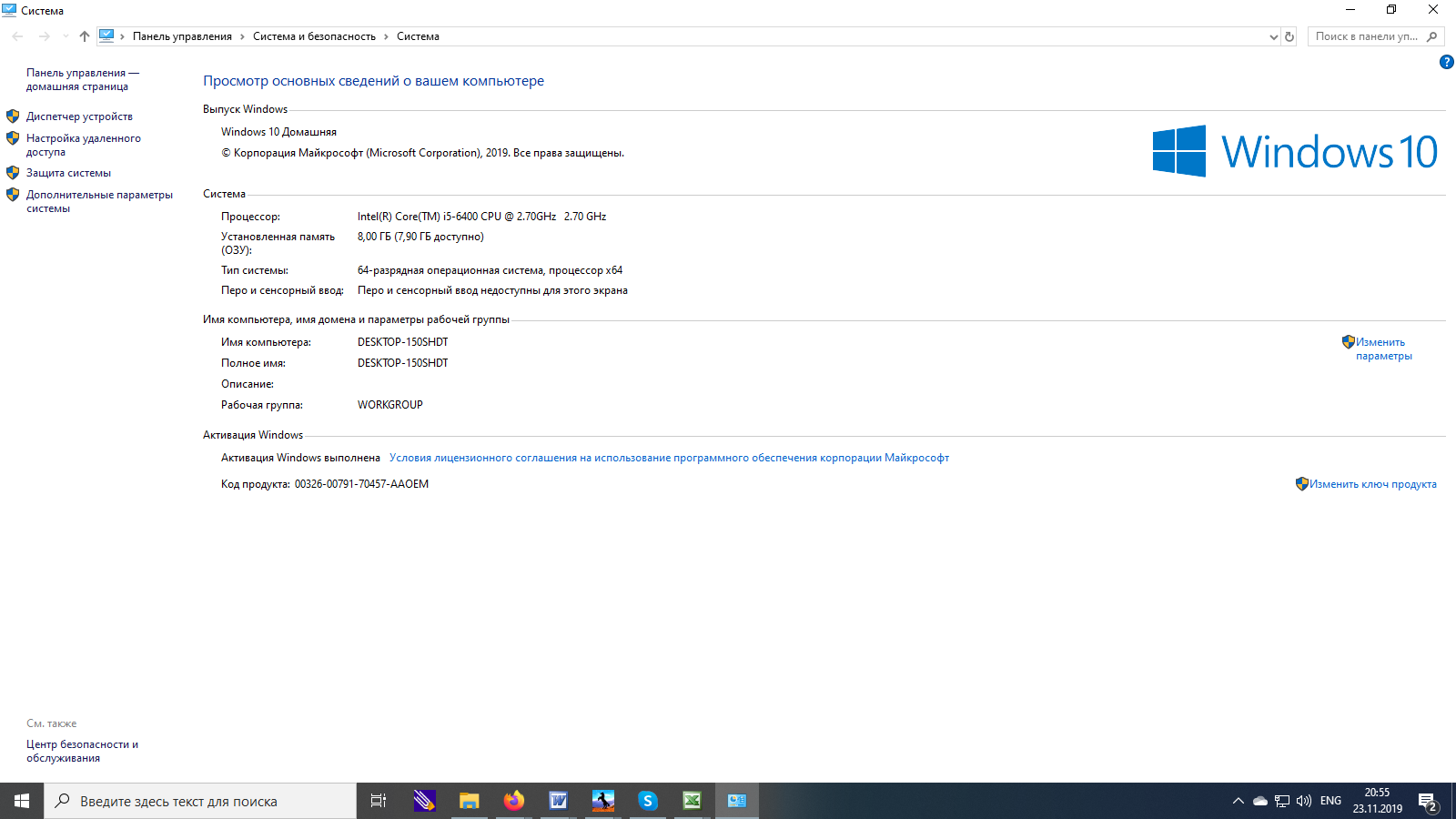Expand chevron after Система и безопасность

[387, 36]
